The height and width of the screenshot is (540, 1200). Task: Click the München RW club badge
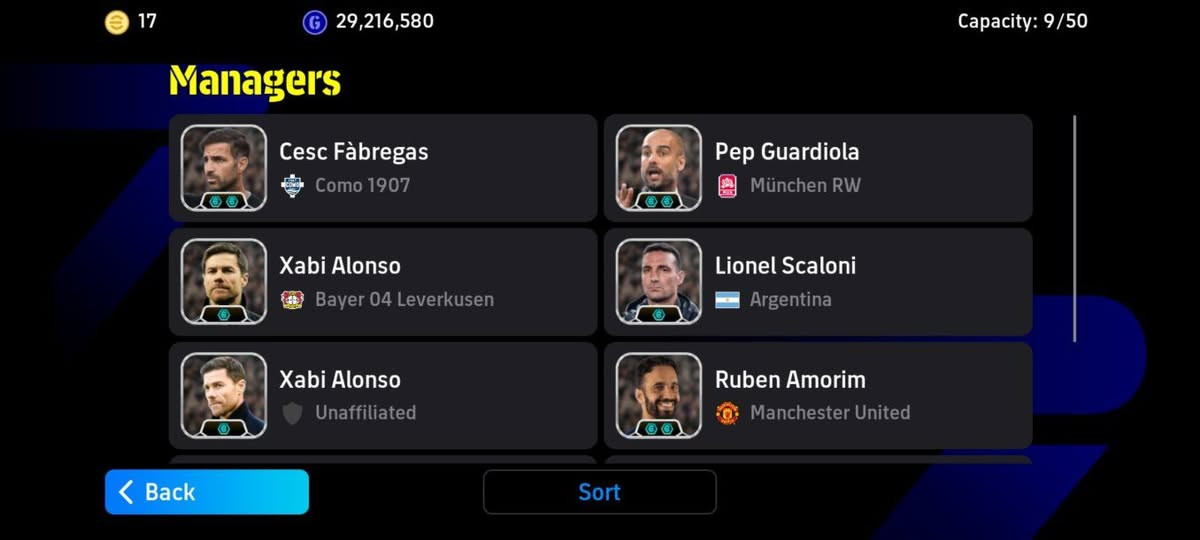(x=727, y=186)
